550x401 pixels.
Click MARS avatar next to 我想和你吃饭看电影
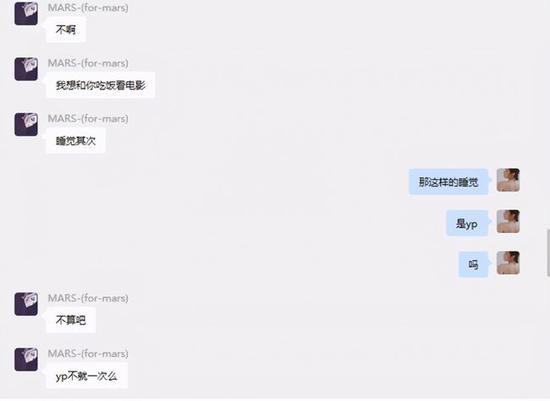pos(26,69)
